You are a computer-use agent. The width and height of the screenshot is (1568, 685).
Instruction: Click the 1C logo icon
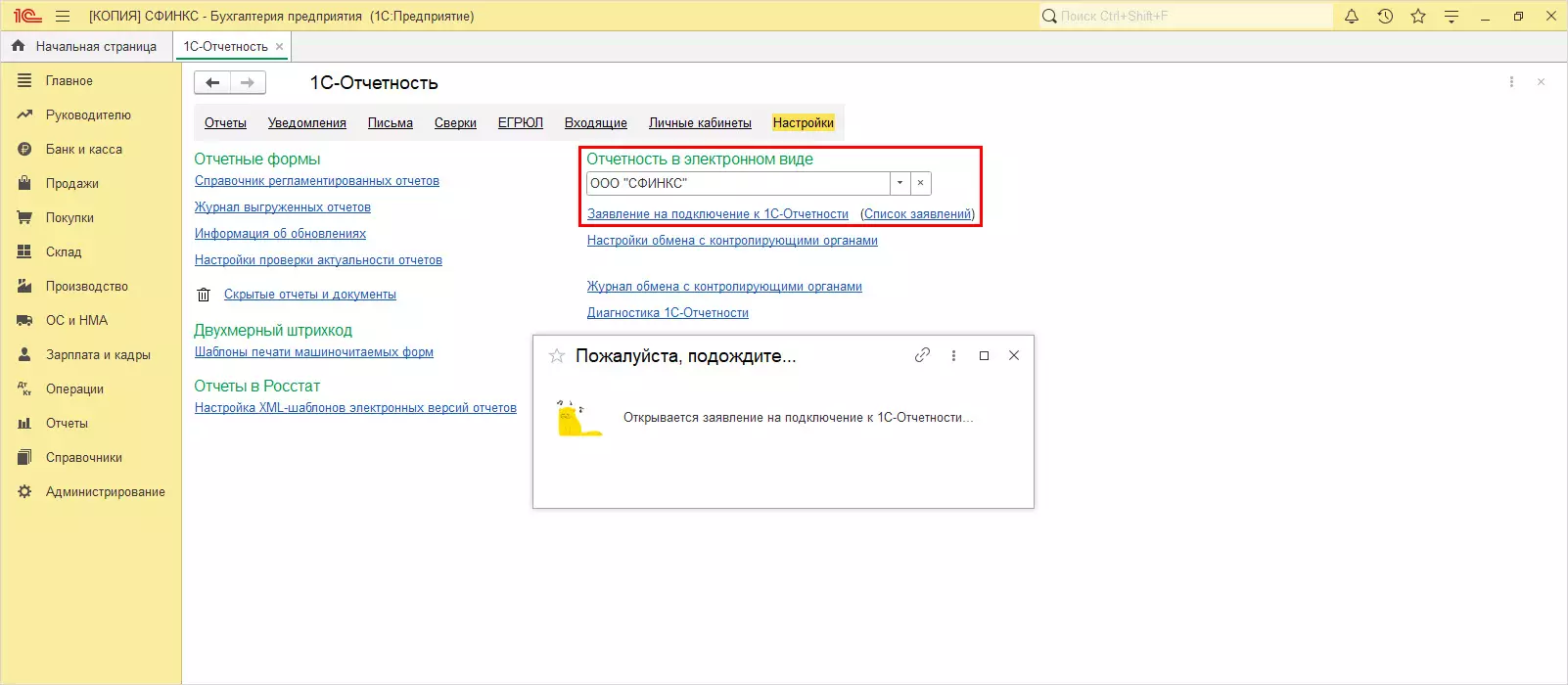(x=27, y=17)
